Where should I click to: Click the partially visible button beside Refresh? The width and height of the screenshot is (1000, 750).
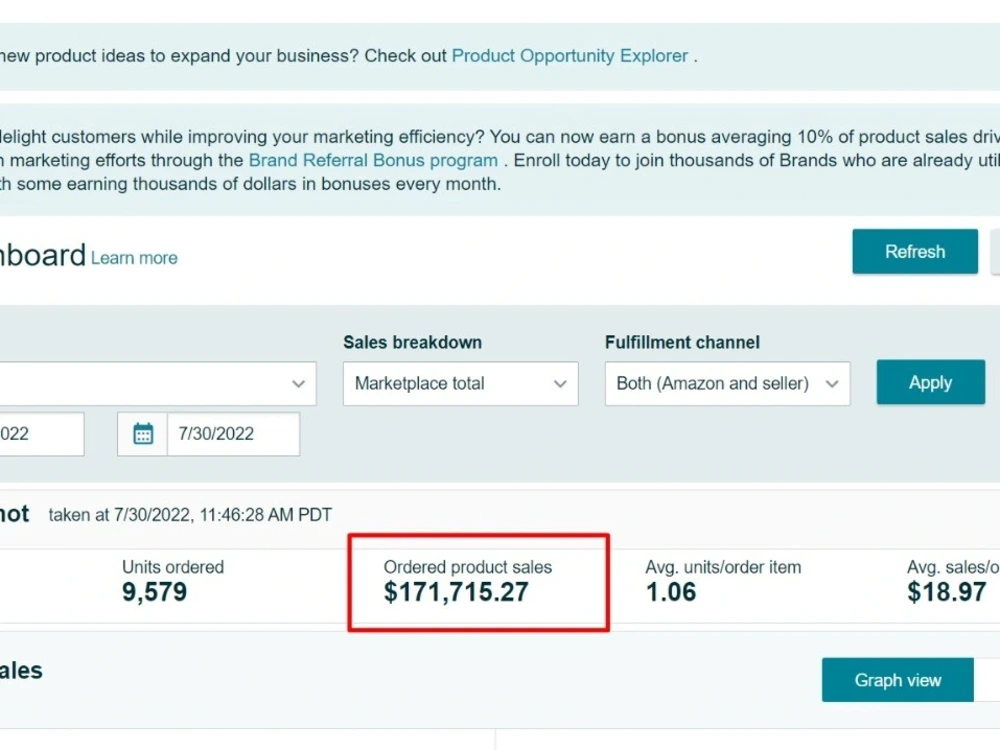pyautogui.click(x=995, y=251)
